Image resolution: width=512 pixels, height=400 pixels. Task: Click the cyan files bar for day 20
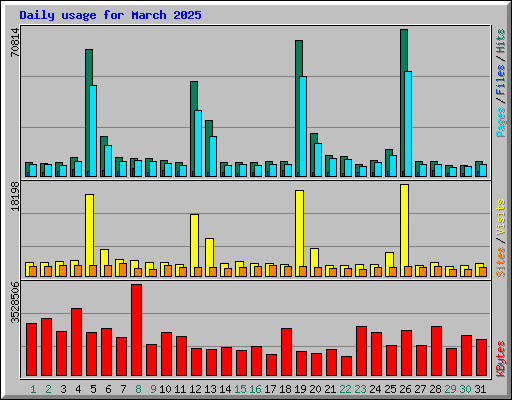pos(318,160)
